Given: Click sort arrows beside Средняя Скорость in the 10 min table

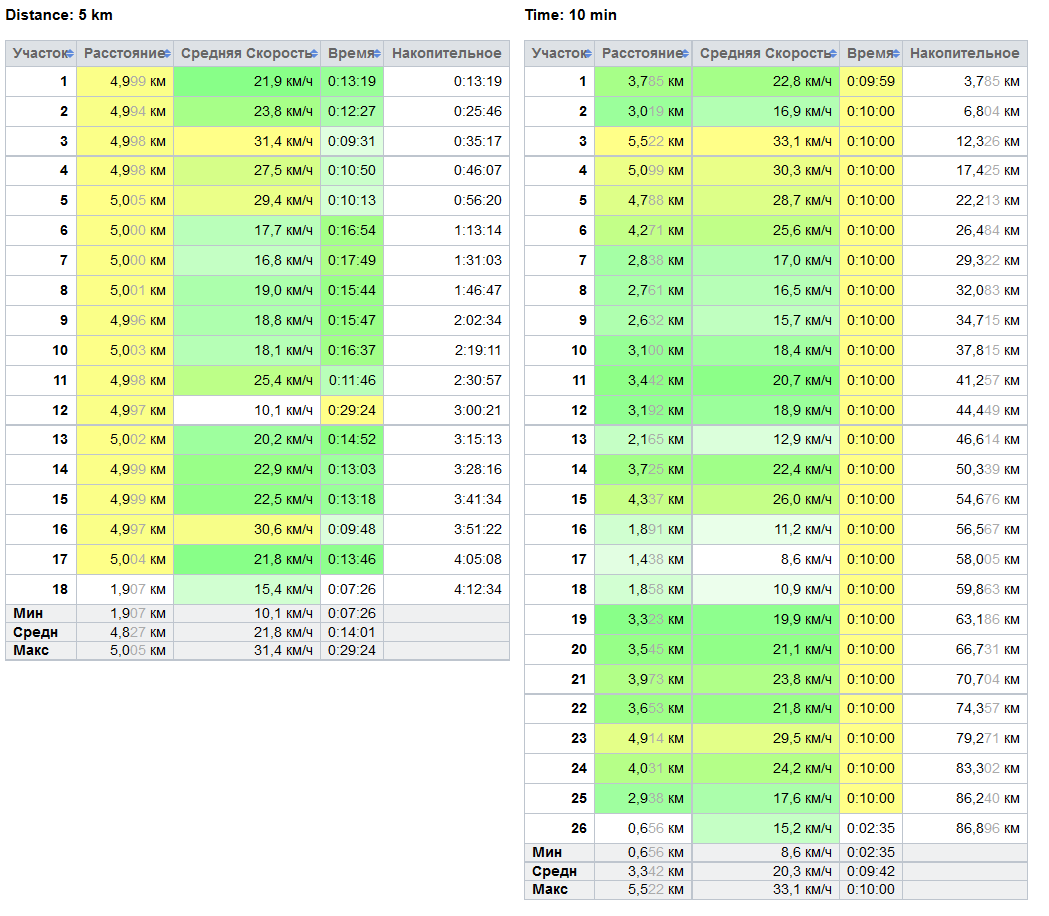Looking at the screenshot, I should pos(834,54).
